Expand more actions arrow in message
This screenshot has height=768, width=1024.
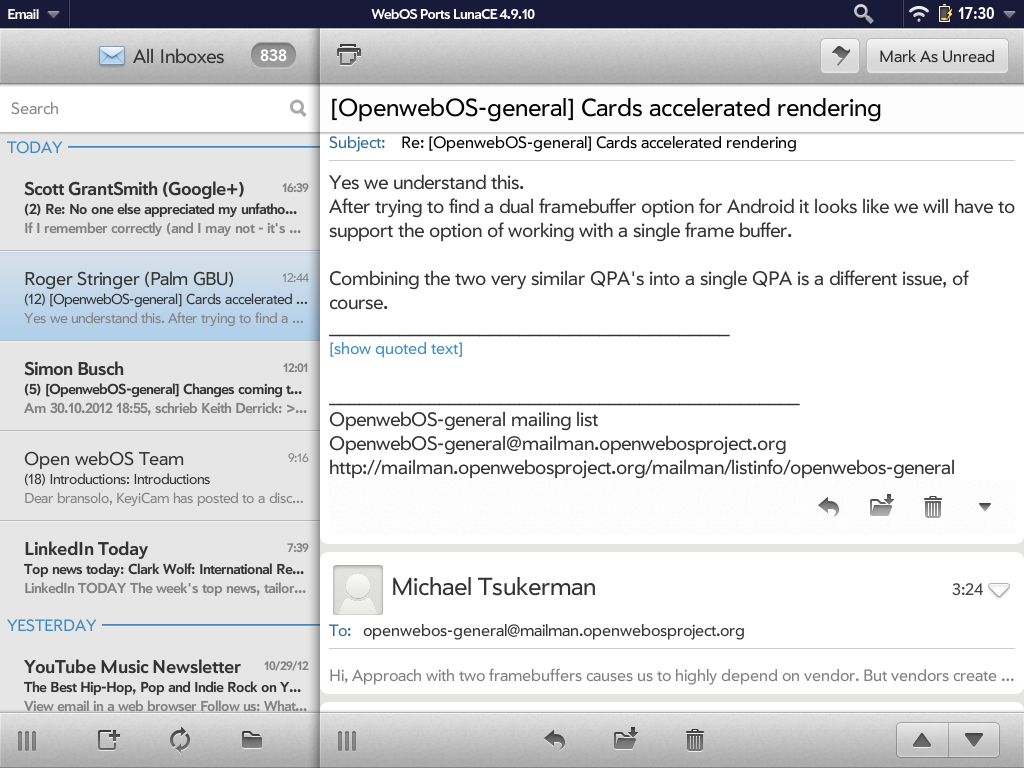coord(985,507)
